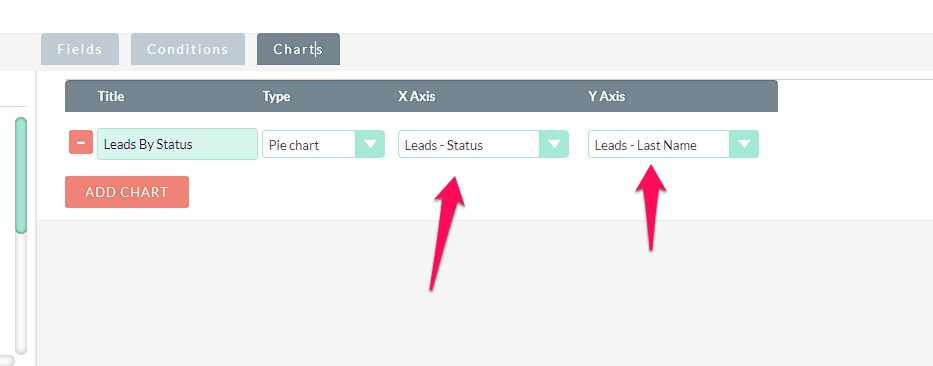Click the Y Axis column header

607,96
